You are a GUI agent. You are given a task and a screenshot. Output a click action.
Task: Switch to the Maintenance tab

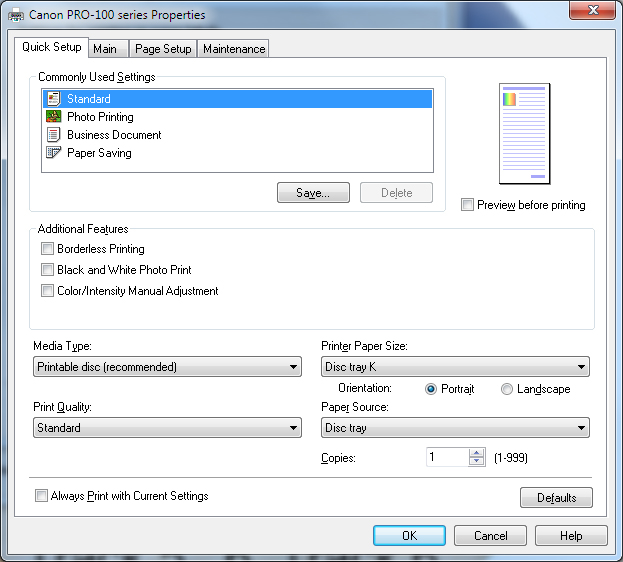(234, 49)
